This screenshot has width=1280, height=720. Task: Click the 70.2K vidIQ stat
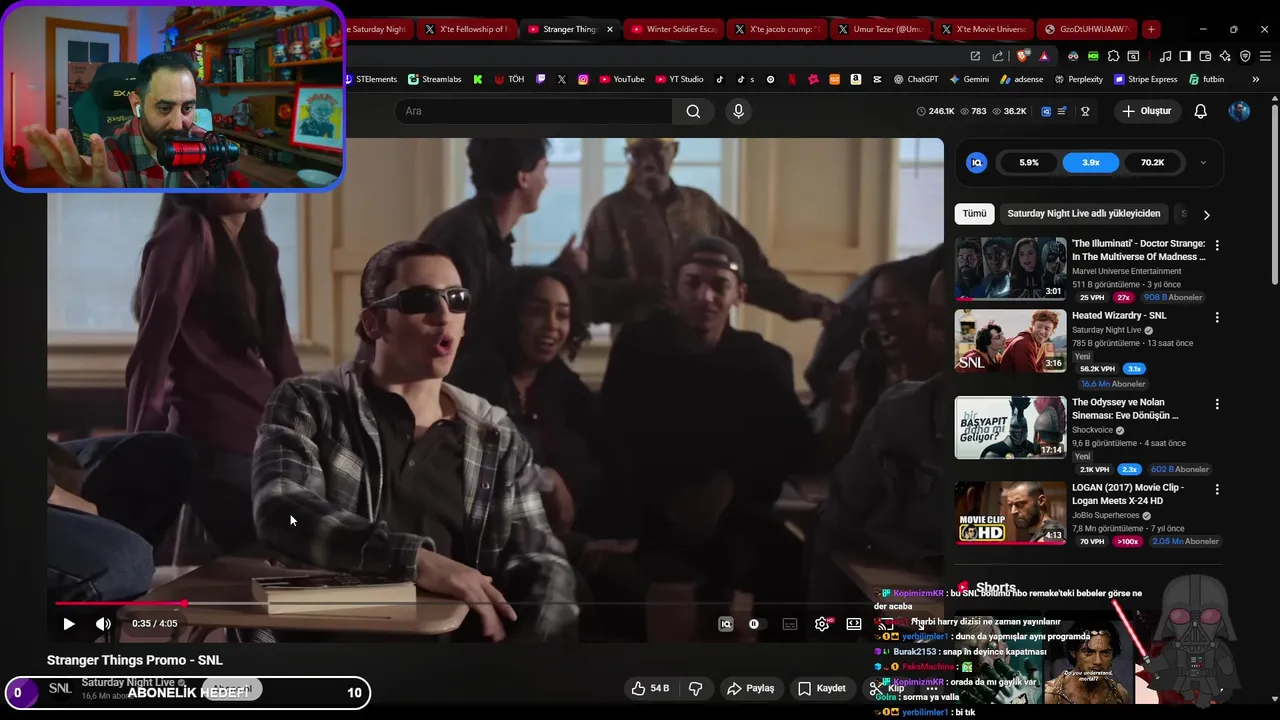pyautogui.click(x=1152, y=162)
